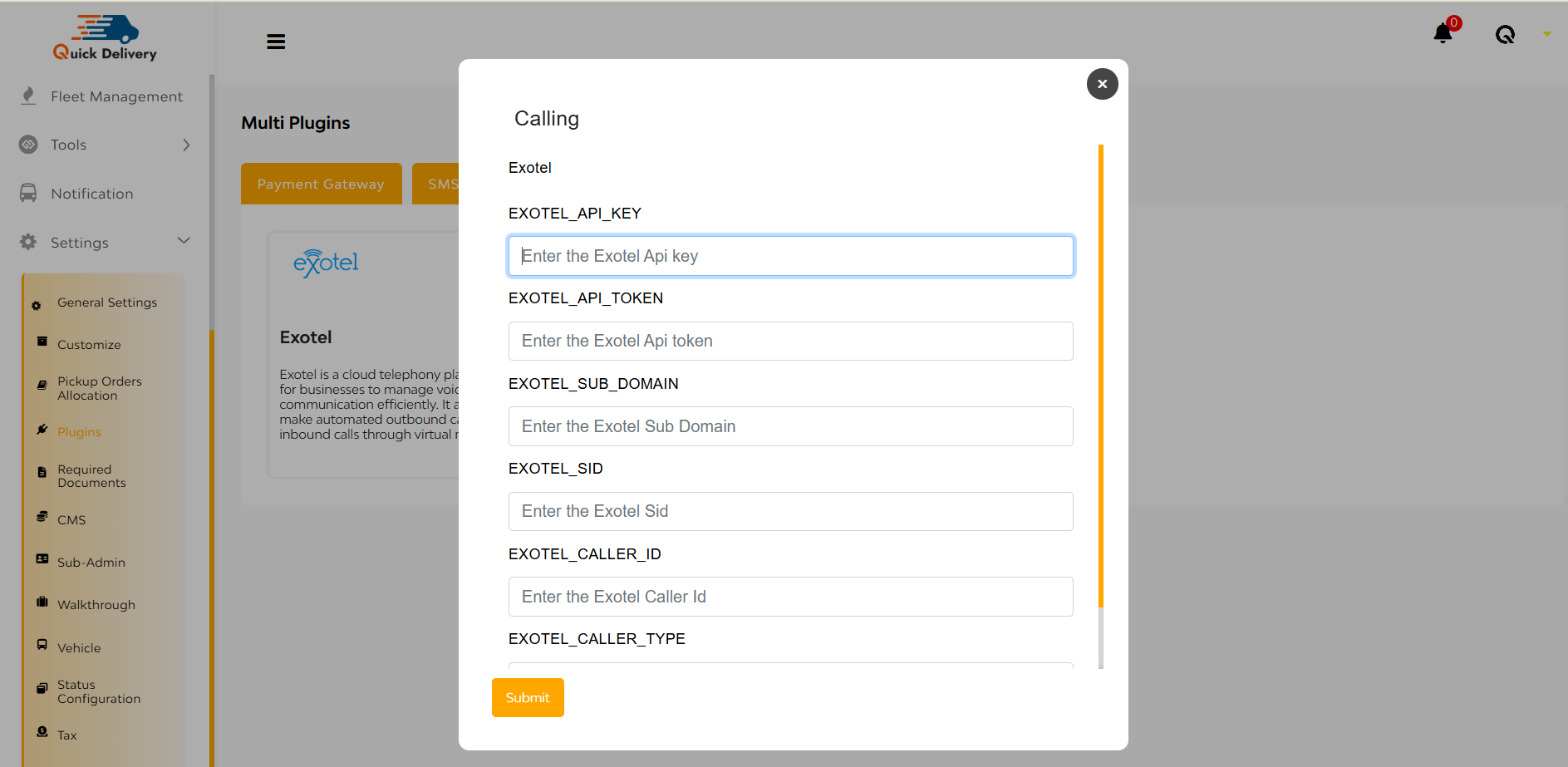Click the General Settings icon
This screenshot has height=767, width=1568.
point(36,306)
